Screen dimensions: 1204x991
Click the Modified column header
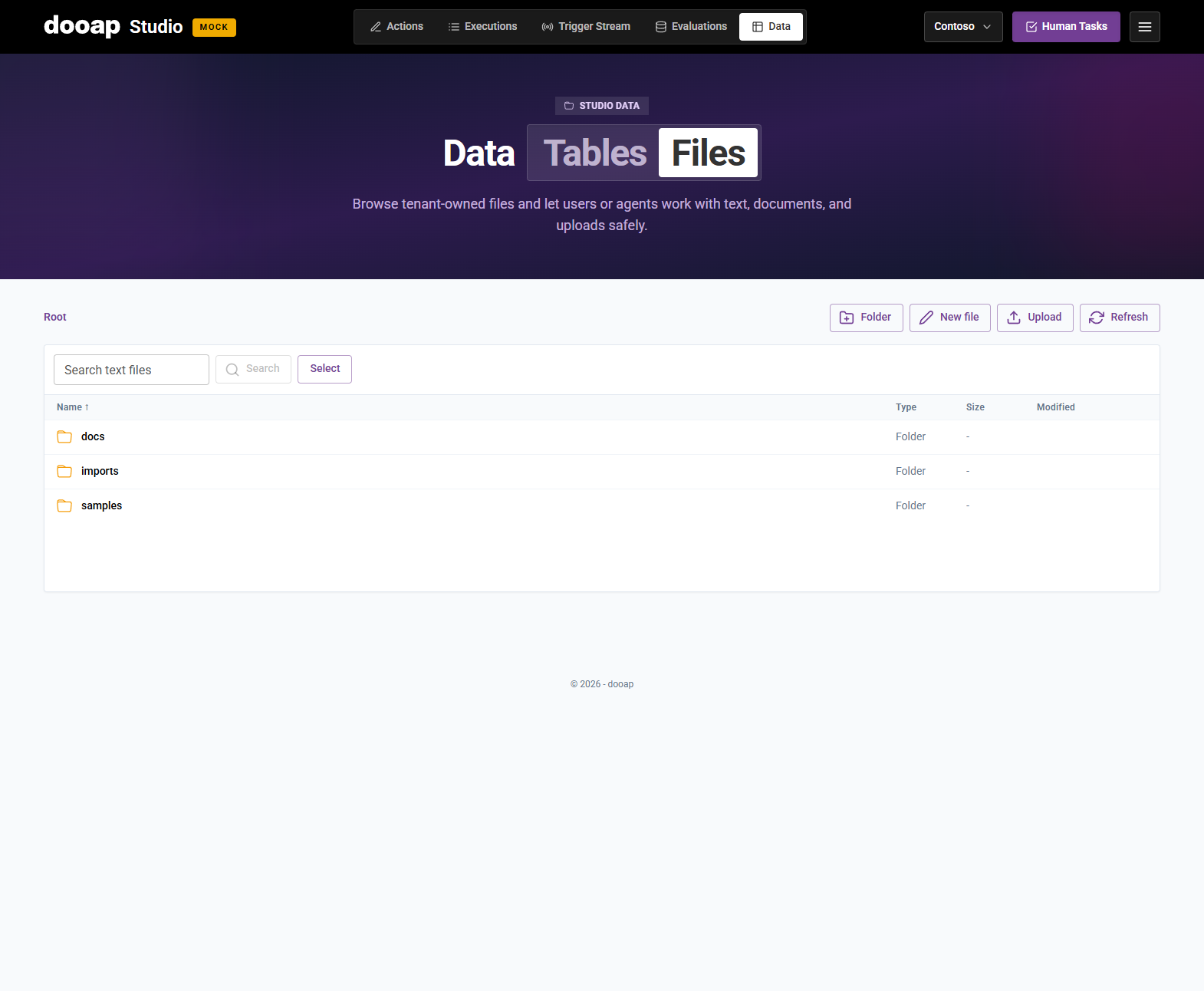point(1056,407)
